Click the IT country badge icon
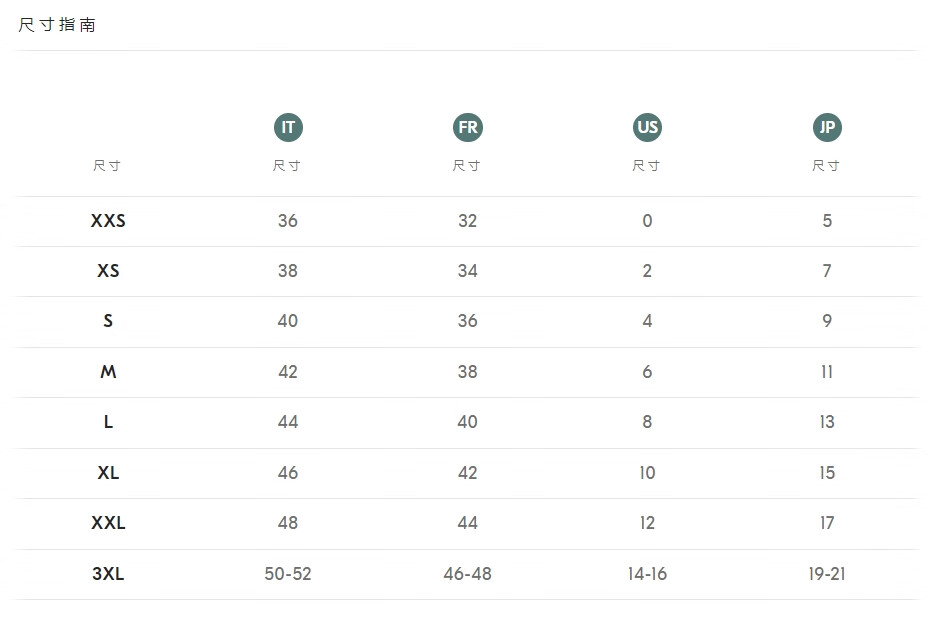The image size is (936, 622). [x=288, y=128]
